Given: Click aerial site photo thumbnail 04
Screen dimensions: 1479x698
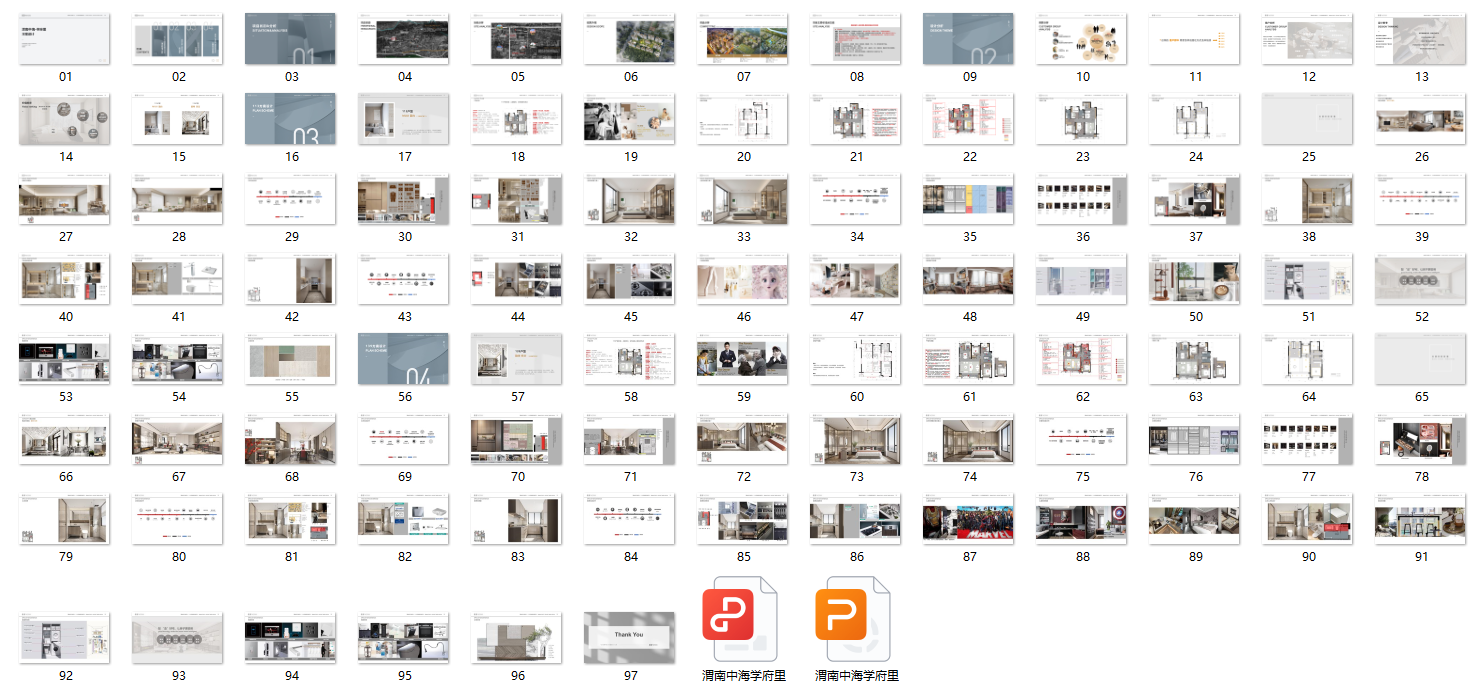Looking at the screenshot, I should coord(404,39).
